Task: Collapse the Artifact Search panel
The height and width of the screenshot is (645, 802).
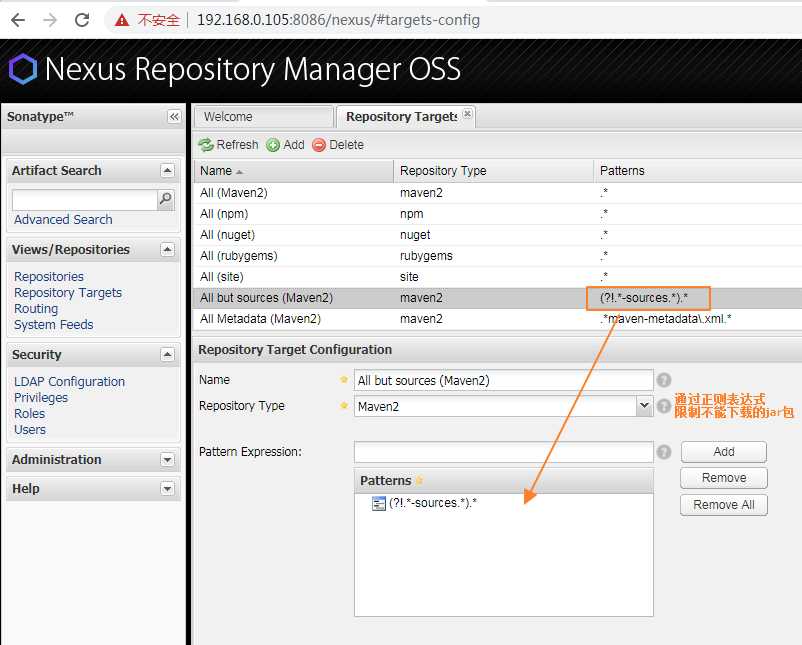Action: pos(167,170)
